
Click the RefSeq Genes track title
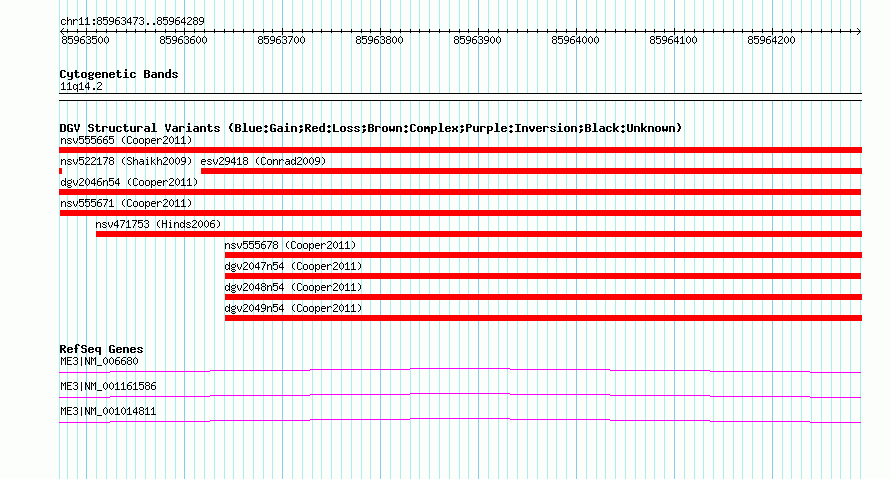click(101, 349)
